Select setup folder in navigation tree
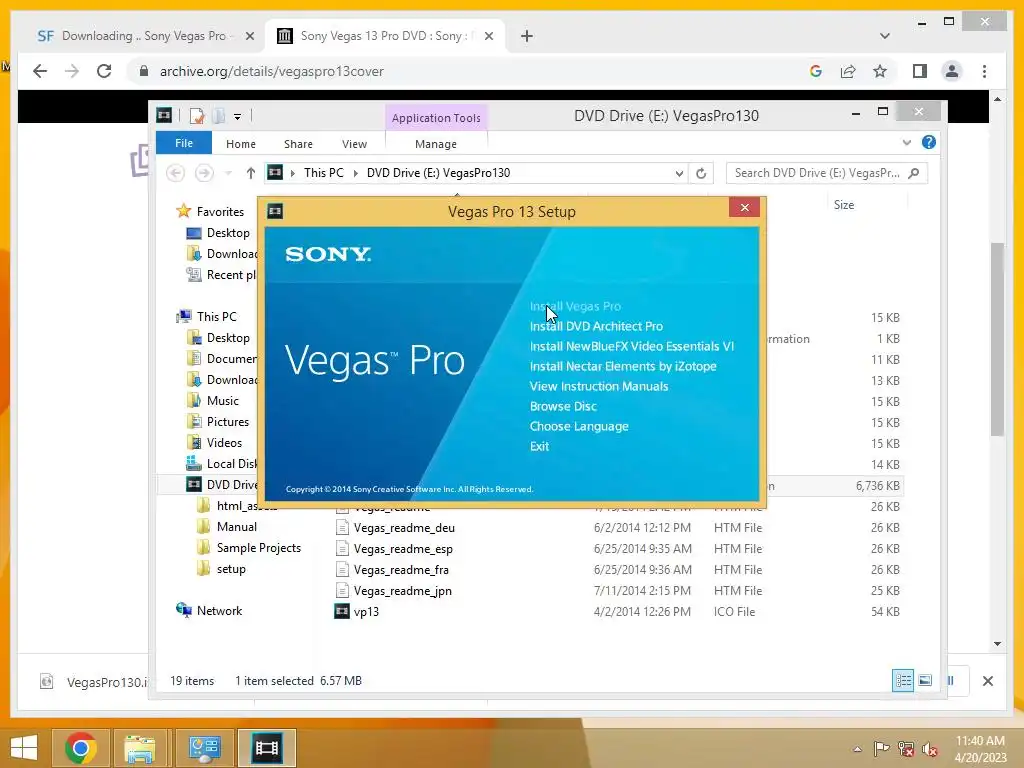Image resolution: width=1024 pixels, height=768 pixels. click(231, 569)
